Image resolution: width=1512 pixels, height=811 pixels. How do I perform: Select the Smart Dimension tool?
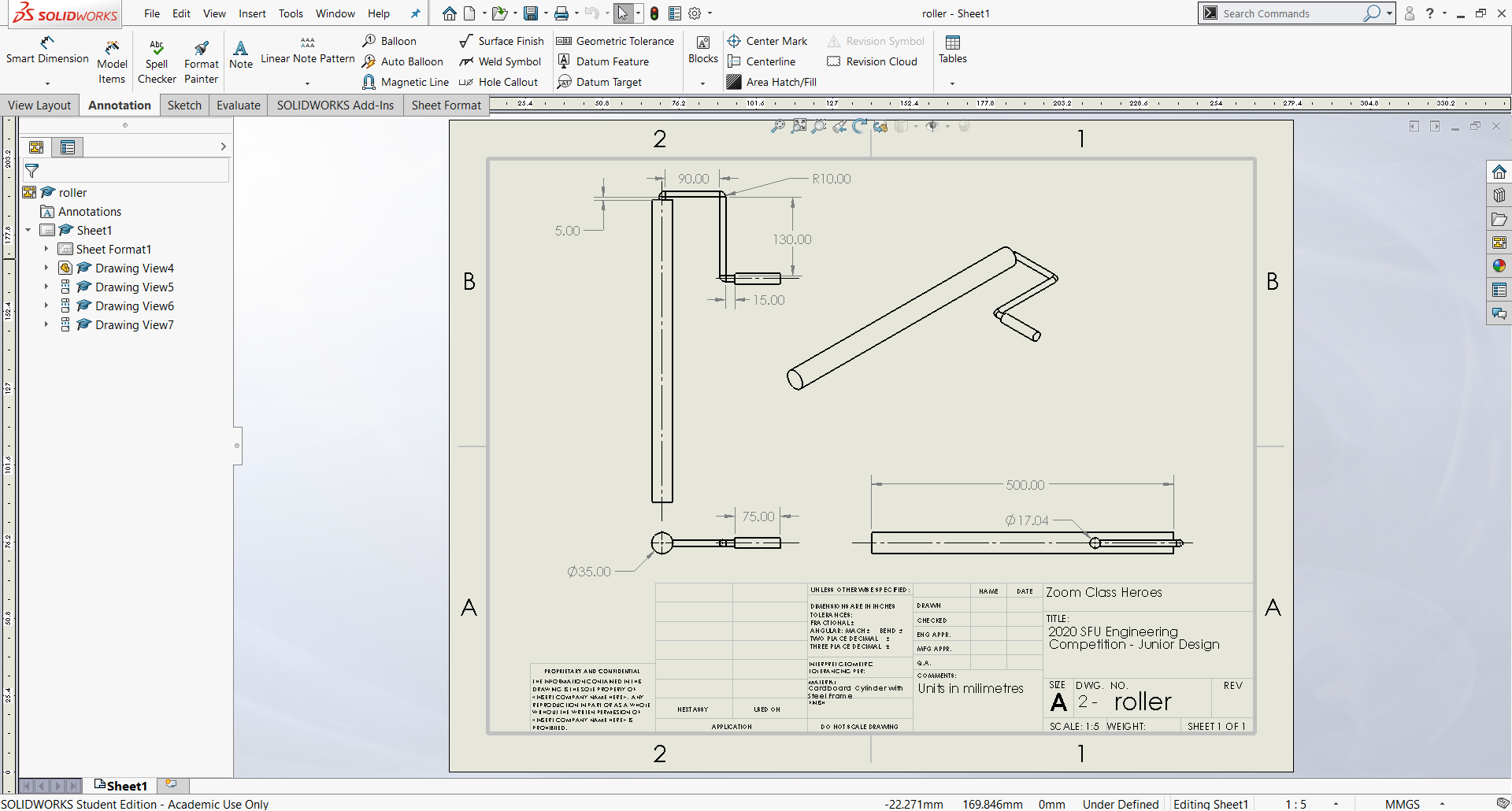(47, 50)
